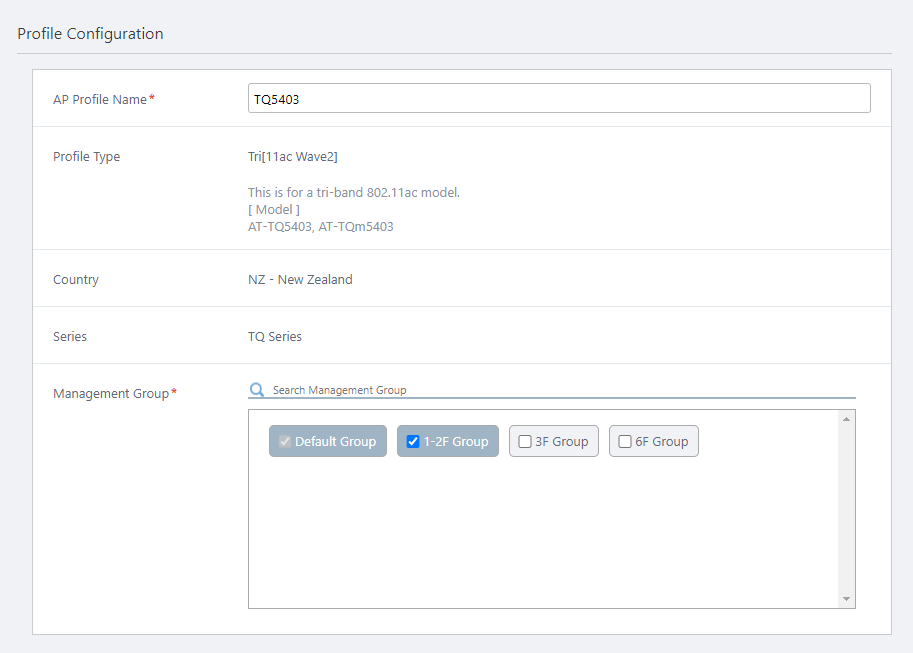Click the scroll down arrow in group list
913x653 pixels.
847,599
